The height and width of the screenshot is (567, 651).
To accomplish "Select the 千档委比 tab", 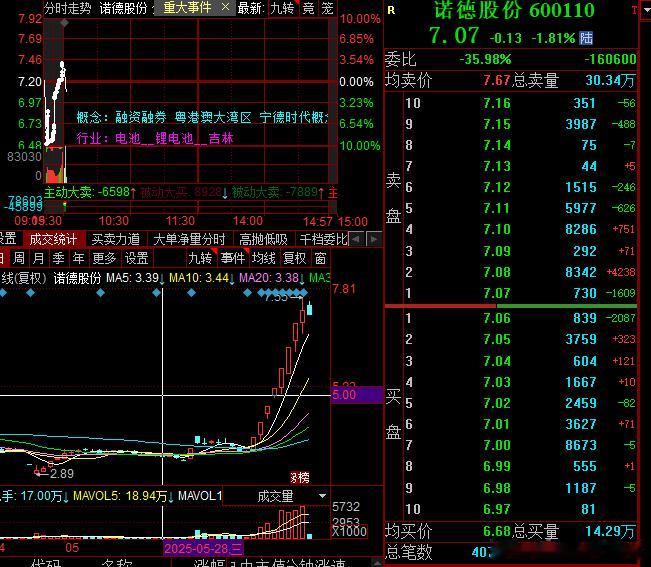I will [323, 239].
